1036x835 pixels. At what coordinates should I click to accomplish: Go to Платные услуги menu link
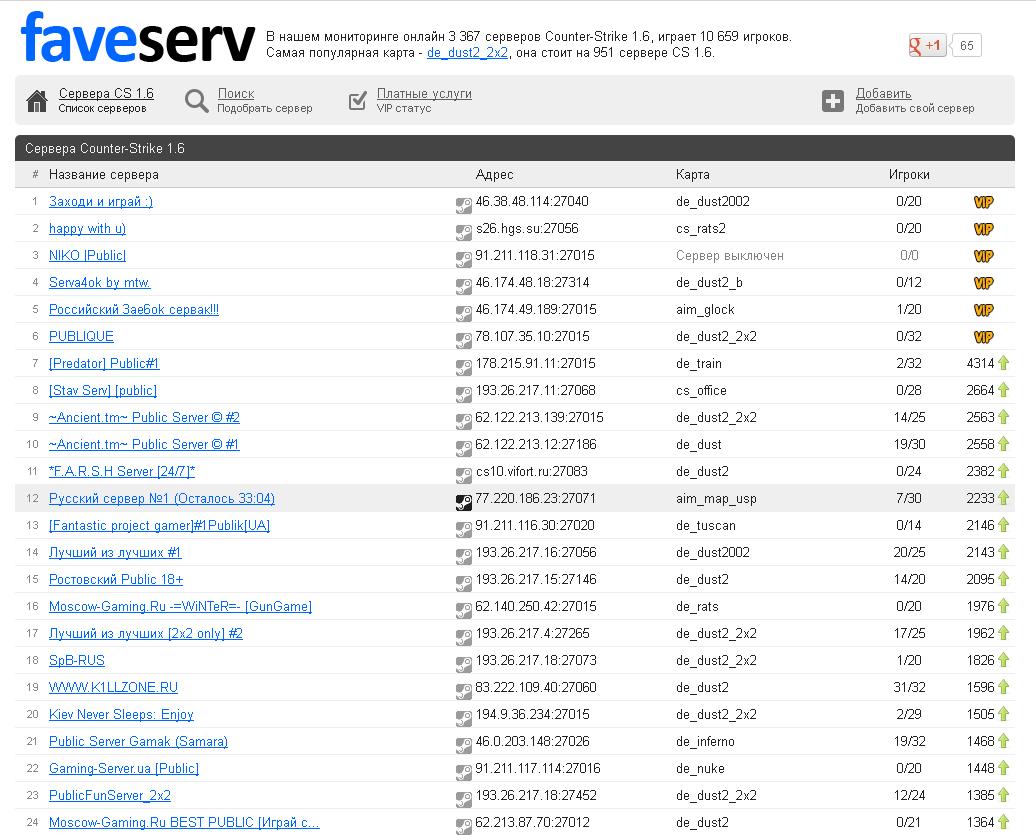[424, 94]
